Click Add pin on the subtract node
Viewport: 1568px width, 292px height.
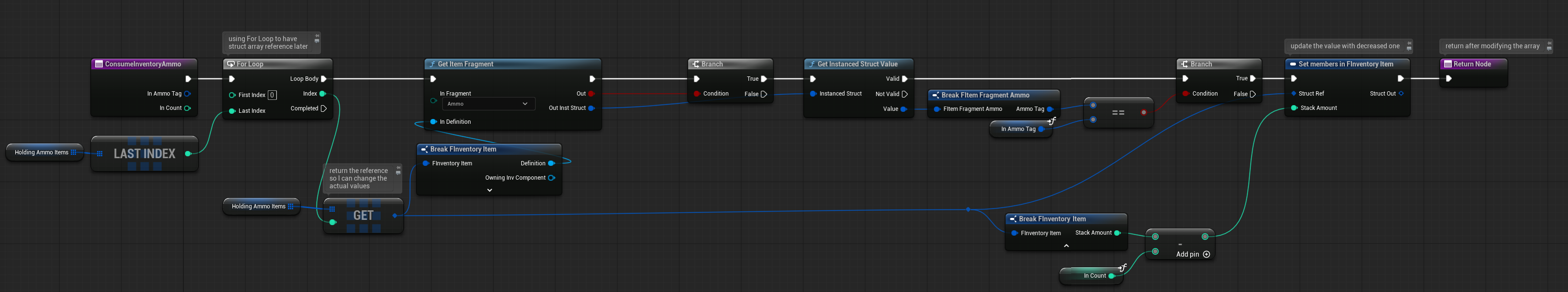coord(1206,254)
